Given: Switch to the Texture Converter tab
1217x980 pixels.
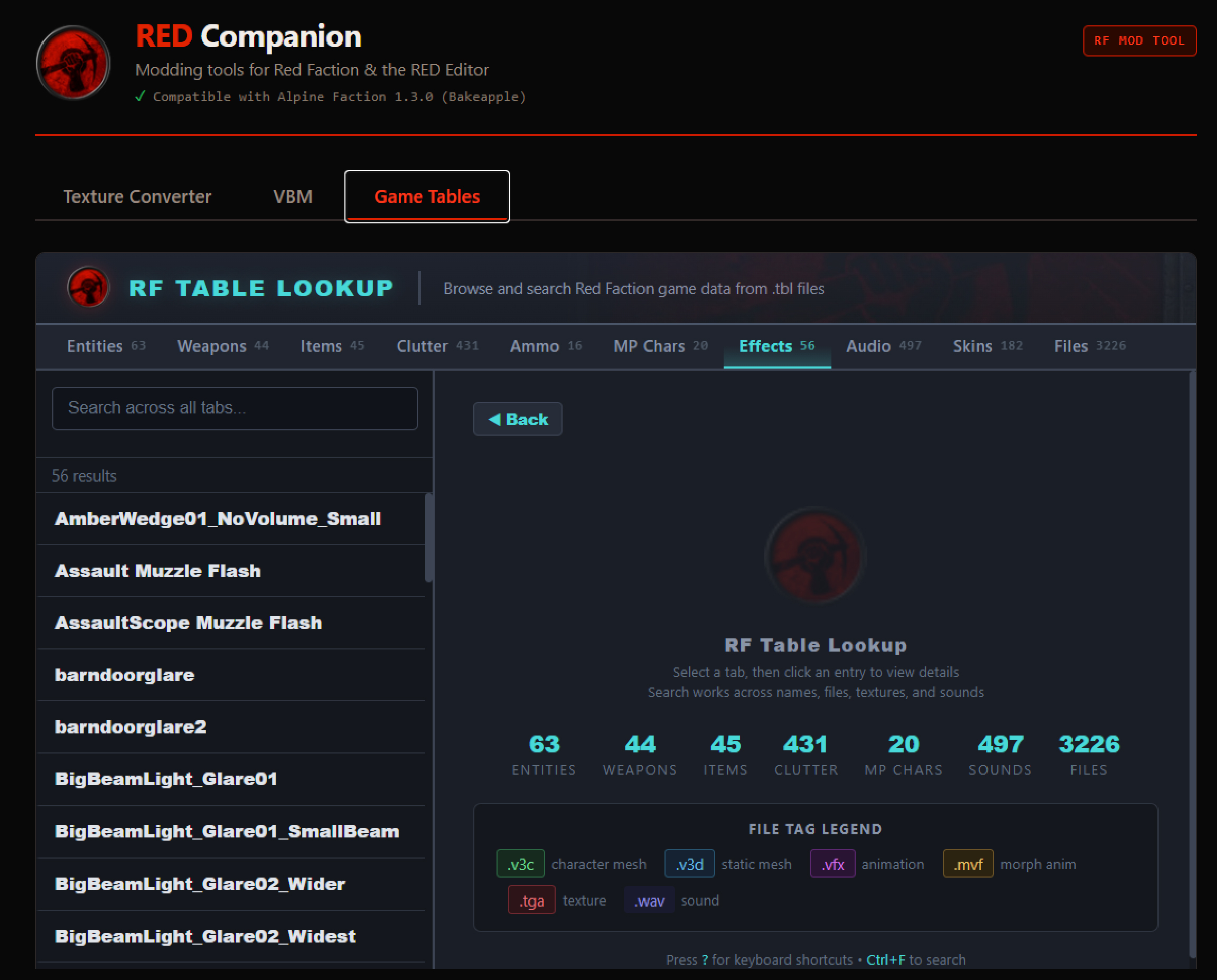Looking at the screenshot, I should coord(137,196).
